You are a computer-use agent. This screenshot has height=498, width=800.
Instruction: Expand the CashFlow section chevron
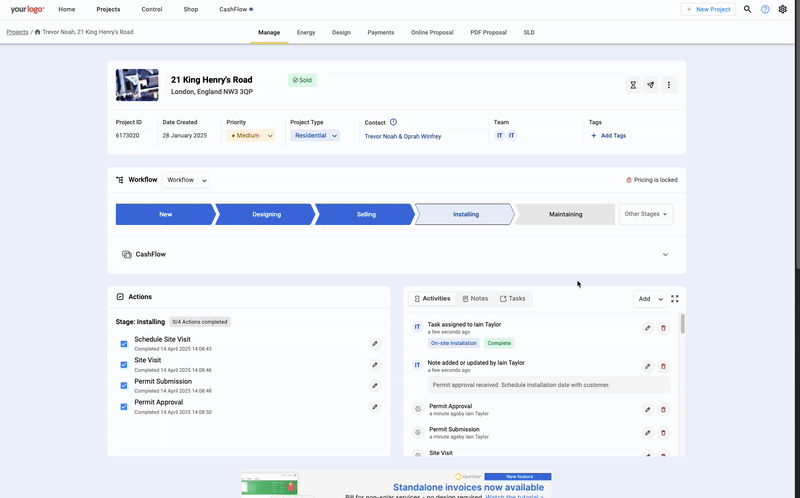665,254
